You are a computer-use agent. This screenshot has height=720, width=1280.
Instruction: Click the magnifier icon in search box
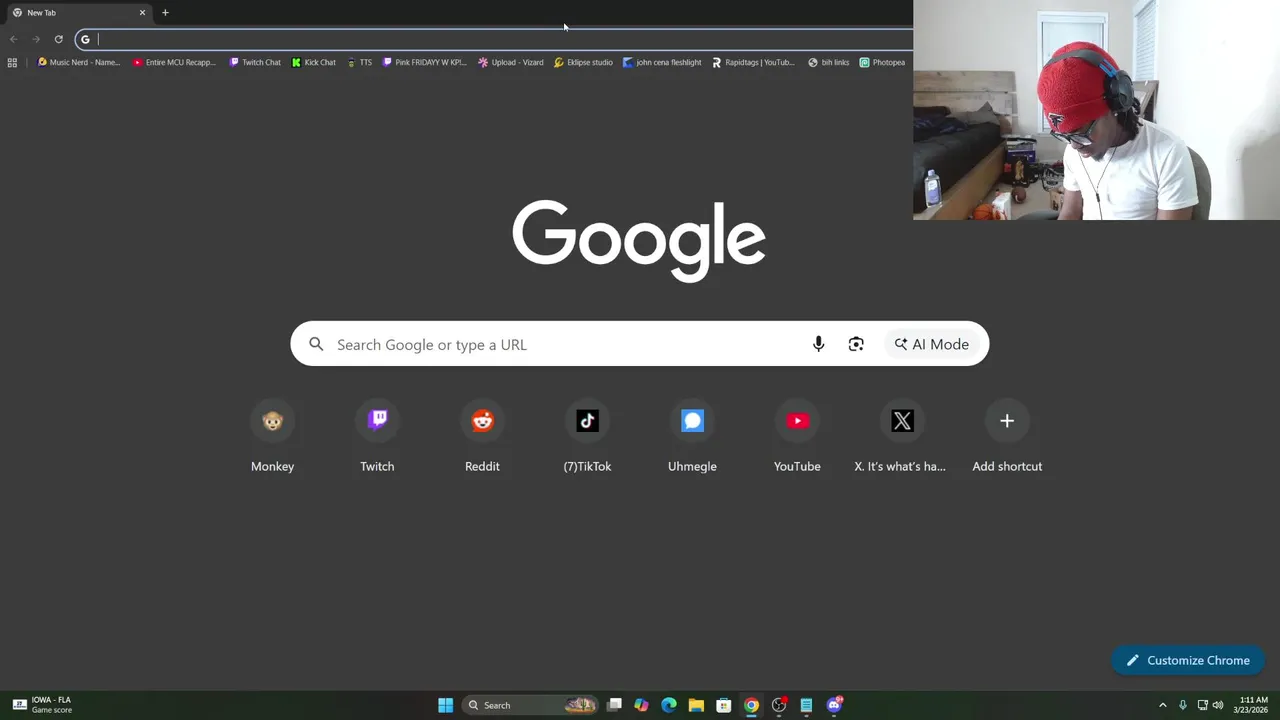pyautogui.click(x=316, y=344)
